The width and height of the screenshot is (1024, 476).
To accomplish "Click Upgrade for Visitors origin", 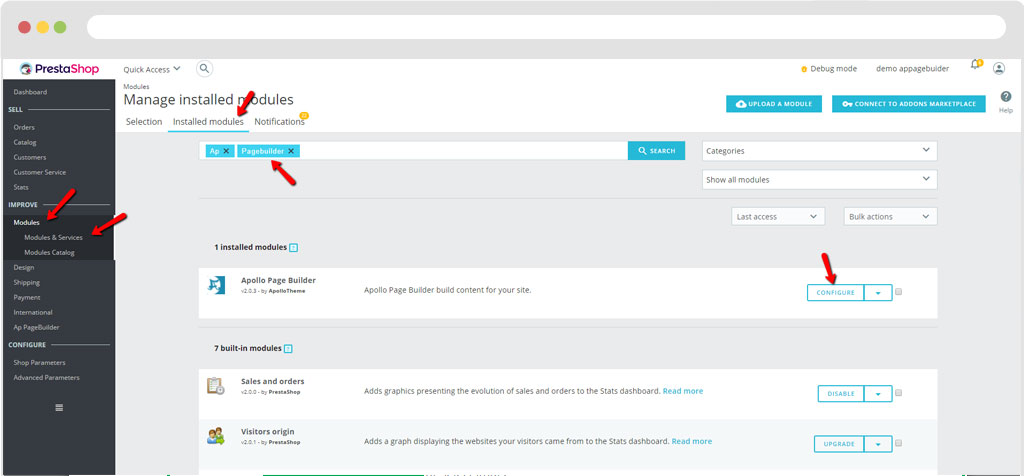I will (x=839, y=444).
